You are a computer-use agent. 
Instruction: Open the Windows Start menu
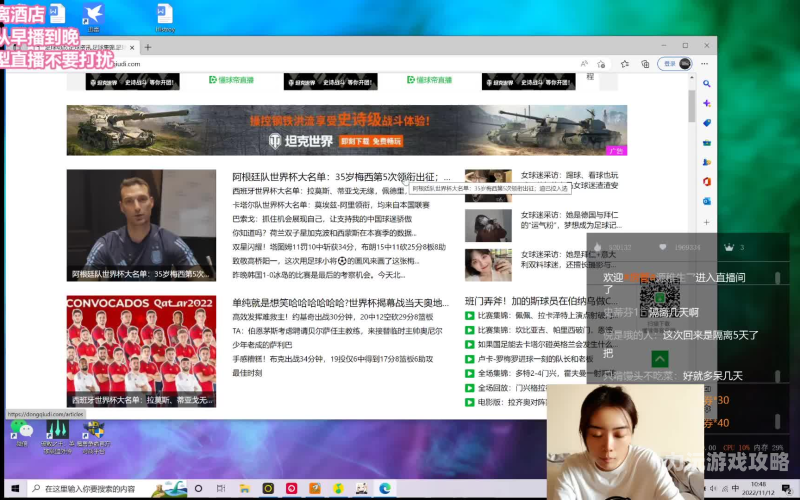point(15,489)
